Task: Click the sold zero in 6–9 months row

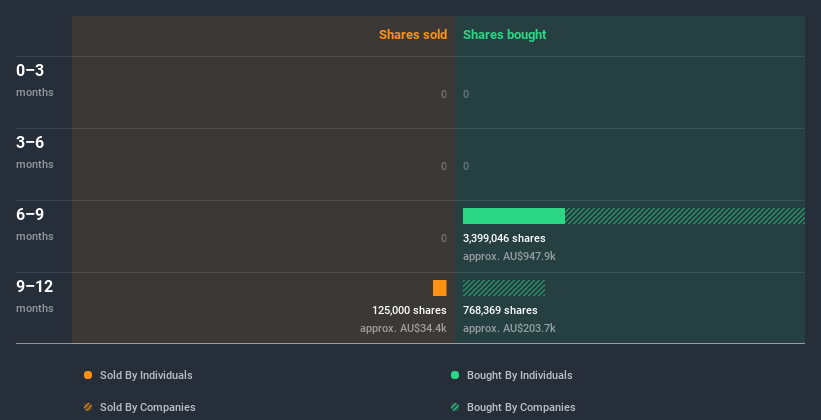Action: [444, 238]
